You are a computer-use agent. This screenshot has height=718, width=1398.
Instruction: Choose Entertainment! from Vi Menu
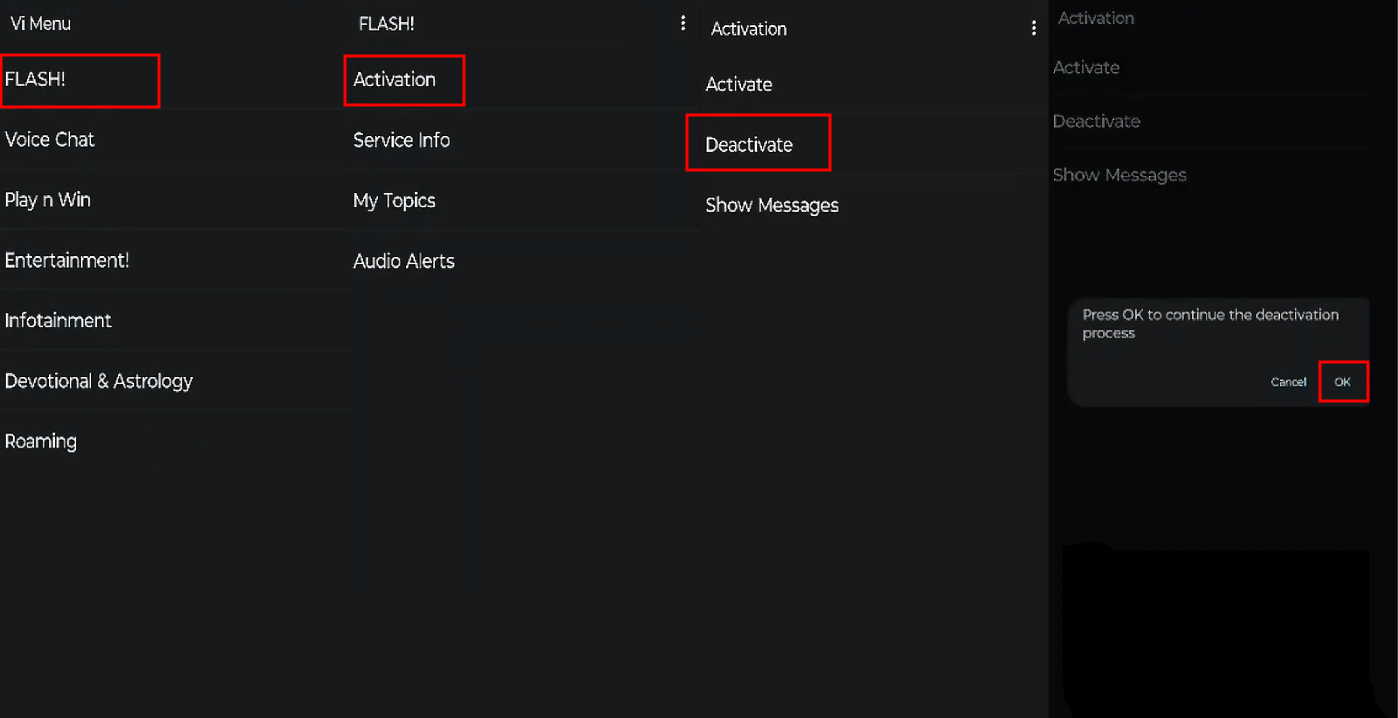67,260
